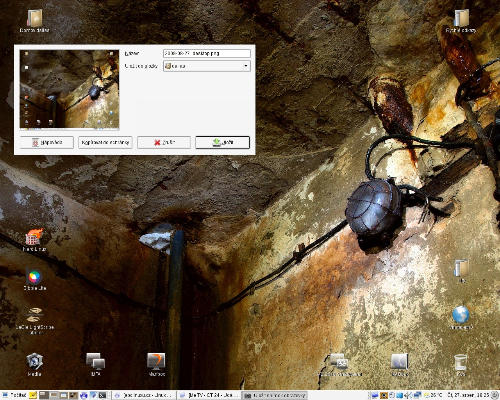The width and height of the screenshot is (500, 400).
Task: Click the filename input field in screenshot dialog
Action: [x=207, y=53]
